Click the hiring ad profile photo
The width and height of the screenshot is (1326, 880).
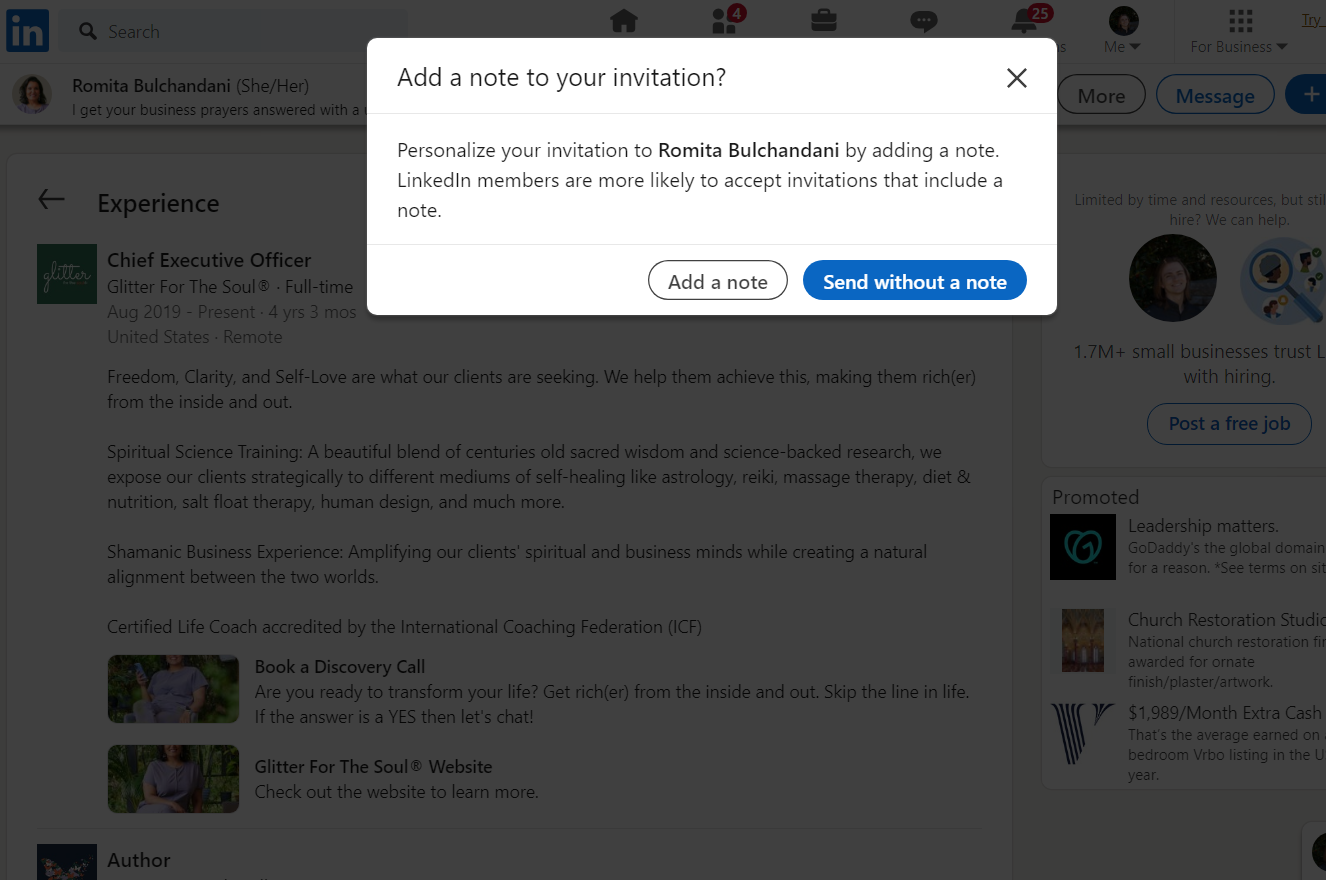click(1173, 279)
